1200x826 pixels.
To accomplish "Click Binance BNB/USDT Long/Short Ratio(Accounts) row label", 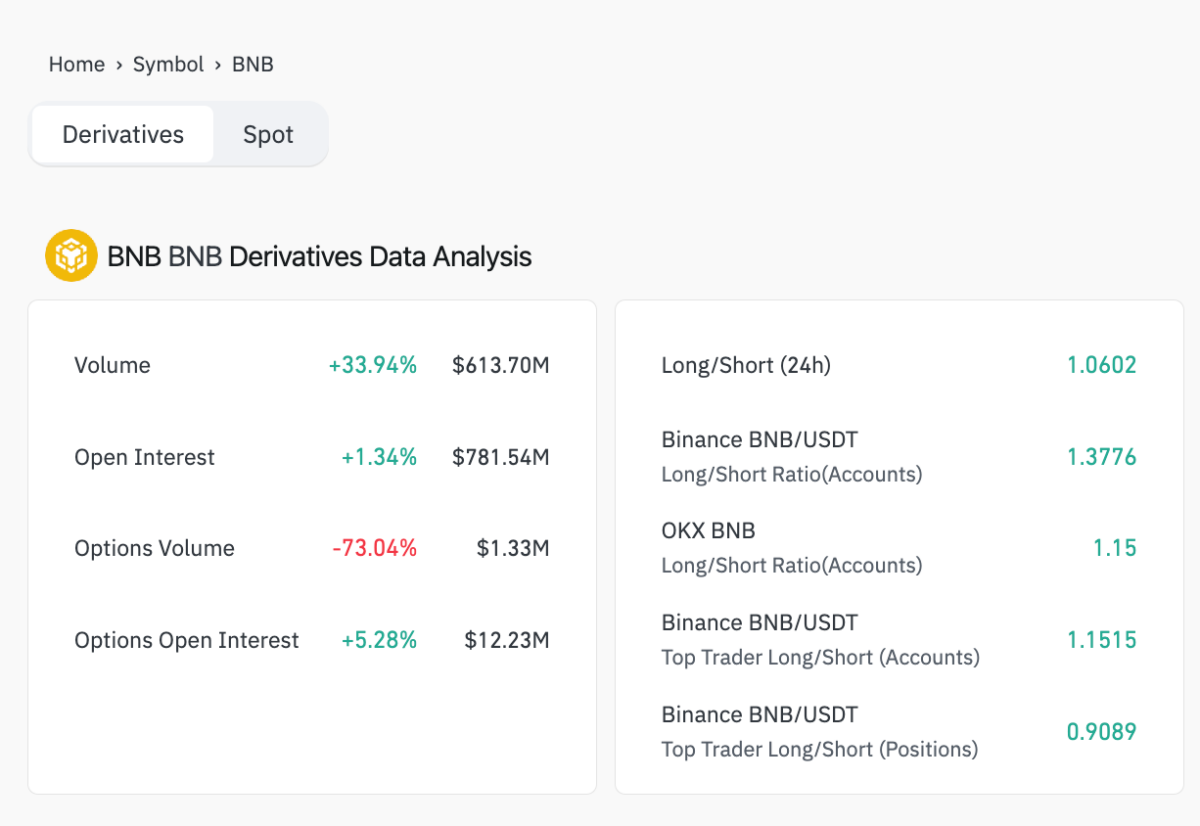I will 792,456.
